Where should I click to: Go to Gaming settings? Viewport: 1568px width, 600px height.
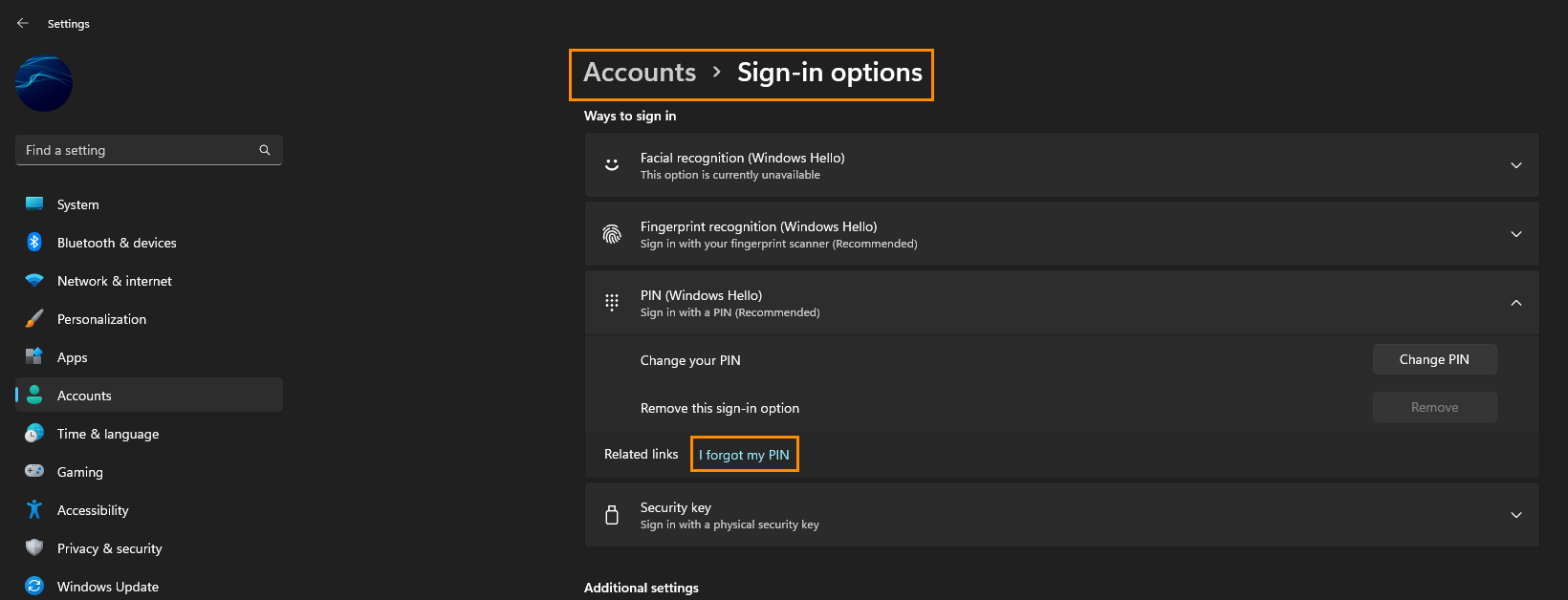[x=149, y=472]
